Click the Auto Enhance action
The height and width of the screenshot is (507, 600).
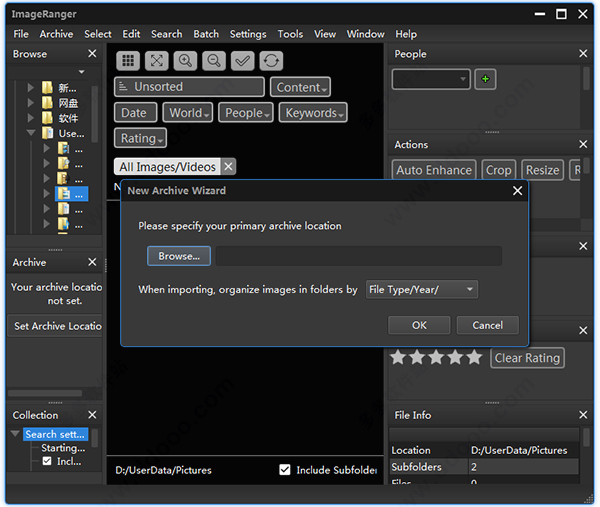(434, 170)
